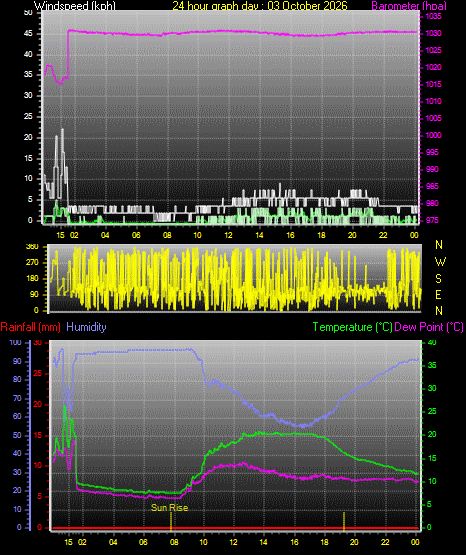This screenshot has height=555, width=466.
Task: Click hour "06" under the windspeed chart
Action: pyautogui.click(x=136, y=235)
